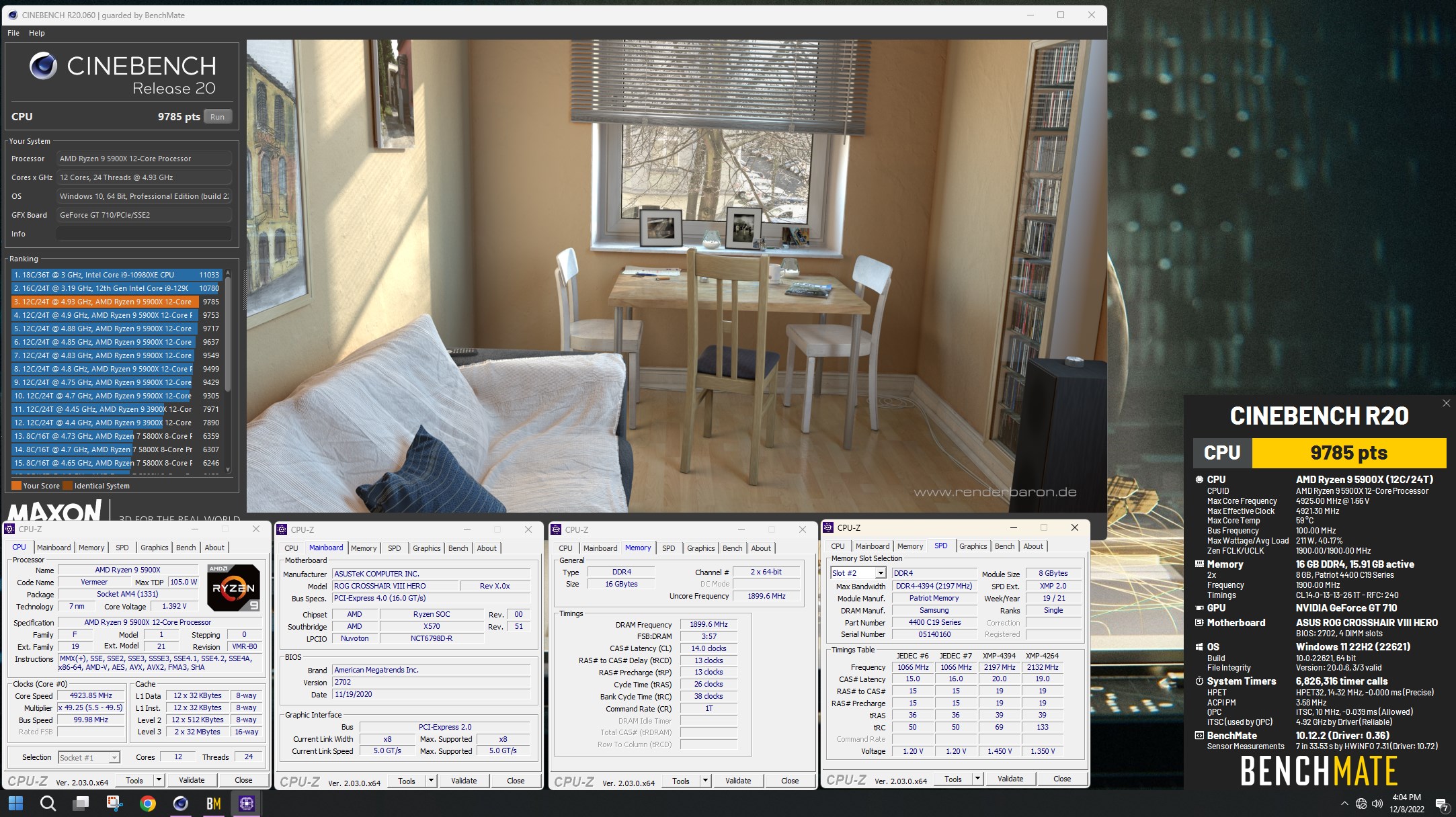Click Tools button in CPU-Z Memory window
This screenshot has width=1456, height=817.
(x=681, y=781)
